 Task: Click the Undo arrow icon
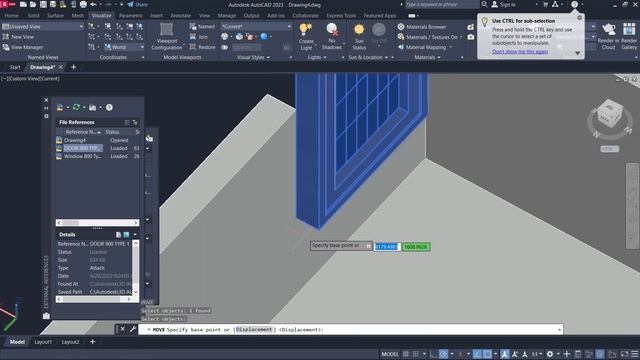pos(93,4)
